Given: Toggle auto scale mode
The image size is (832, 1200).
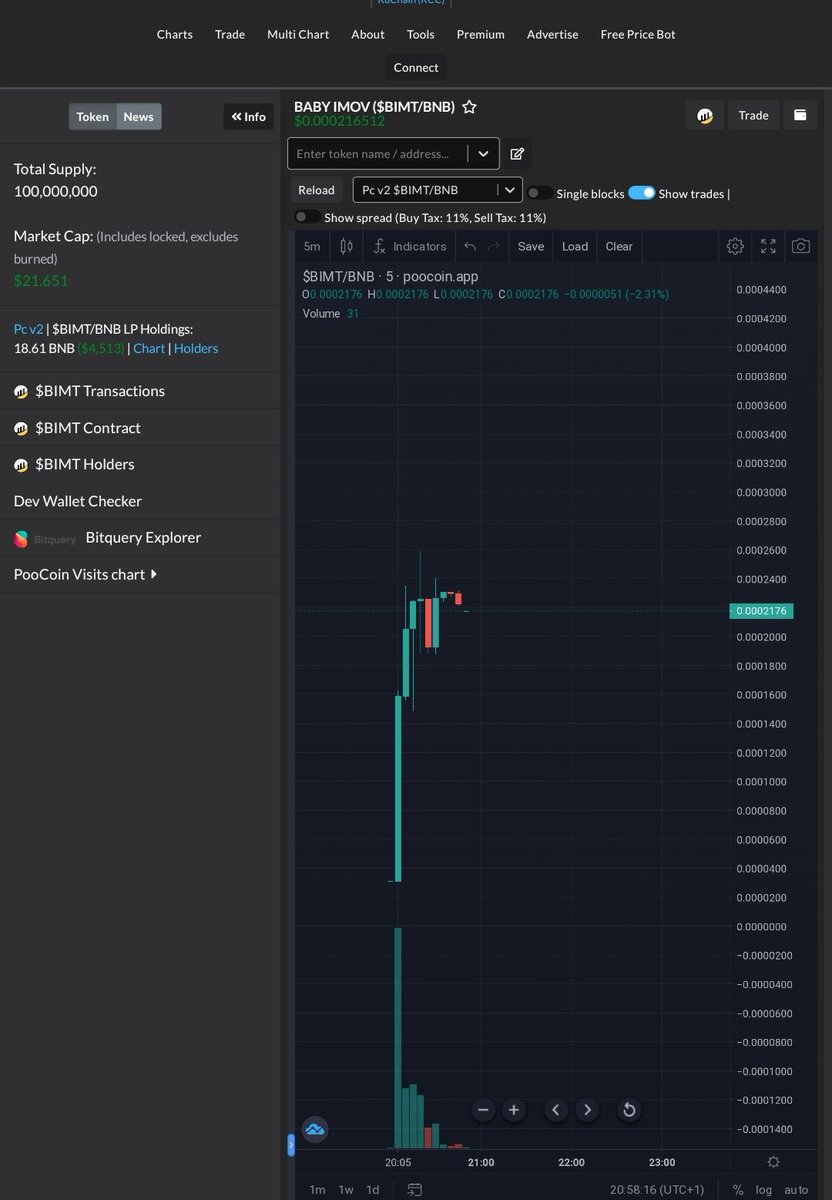Looking at the screenshot, I should [796, 1190].
